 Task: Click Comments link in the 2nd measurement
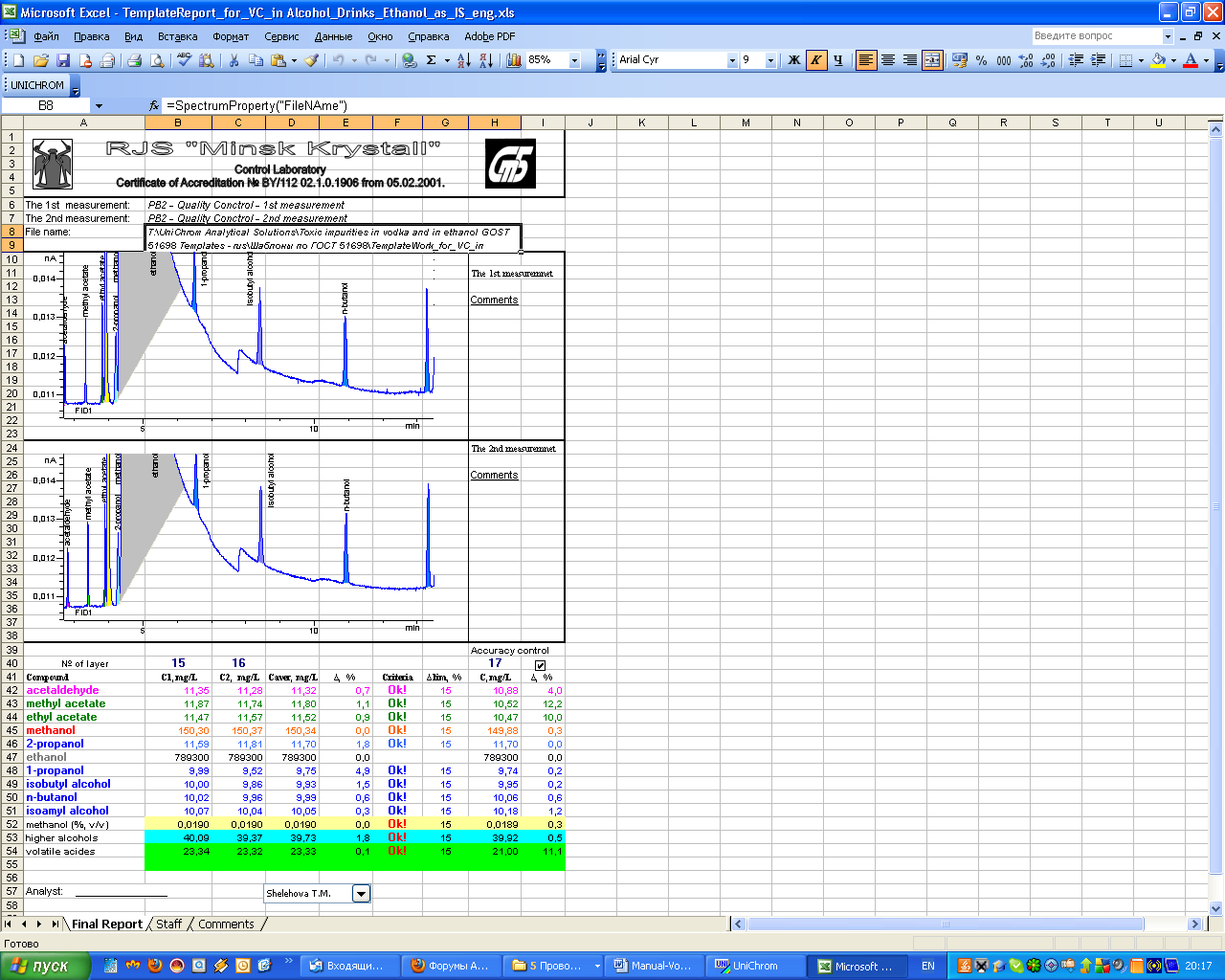point(494,476)
